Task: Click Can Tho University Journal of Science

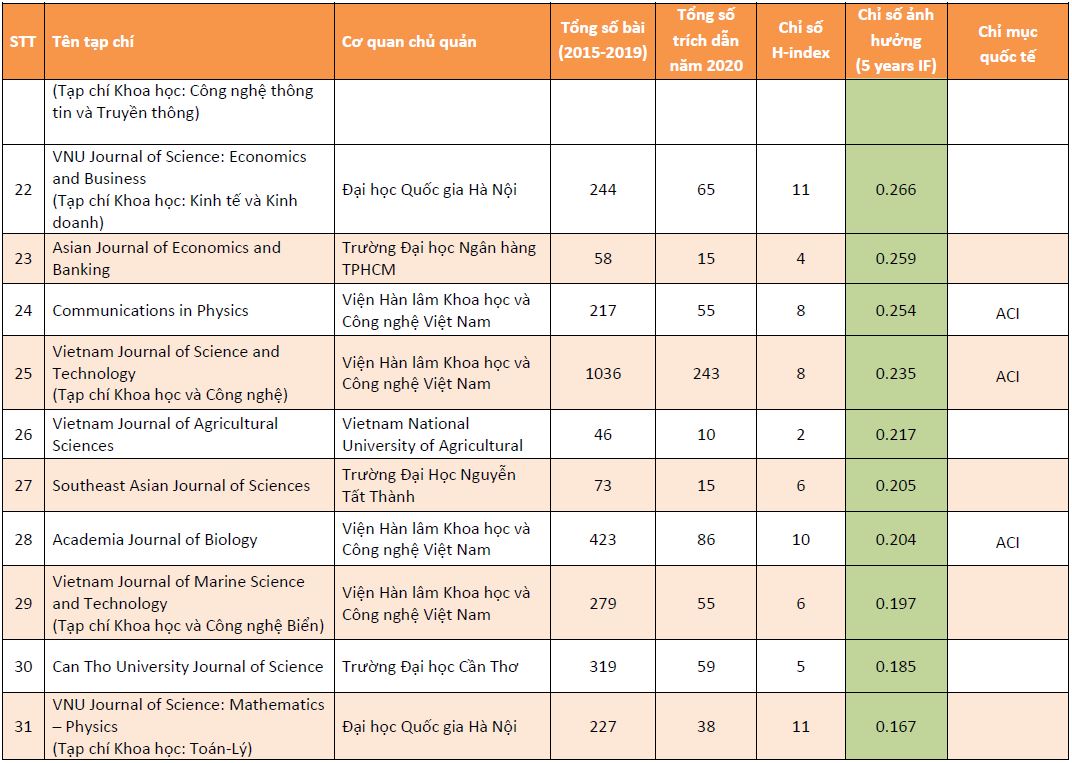Action: [189, 667]
